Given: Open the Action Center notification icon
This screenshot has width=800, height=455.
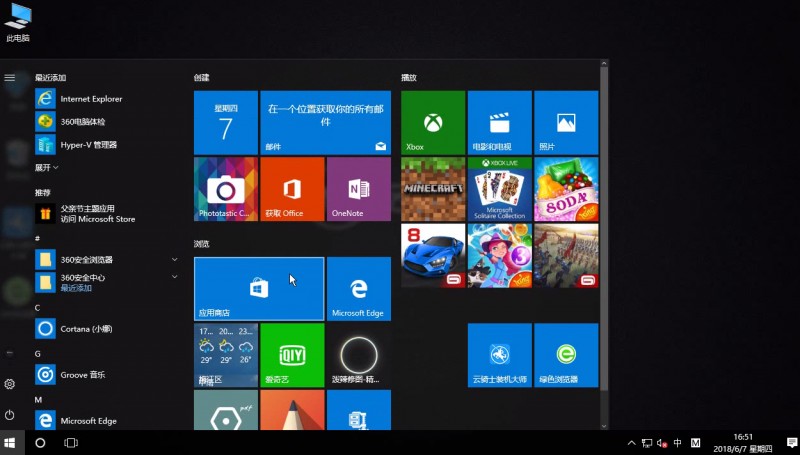Looking at the screenshot, I should [791, 443].
